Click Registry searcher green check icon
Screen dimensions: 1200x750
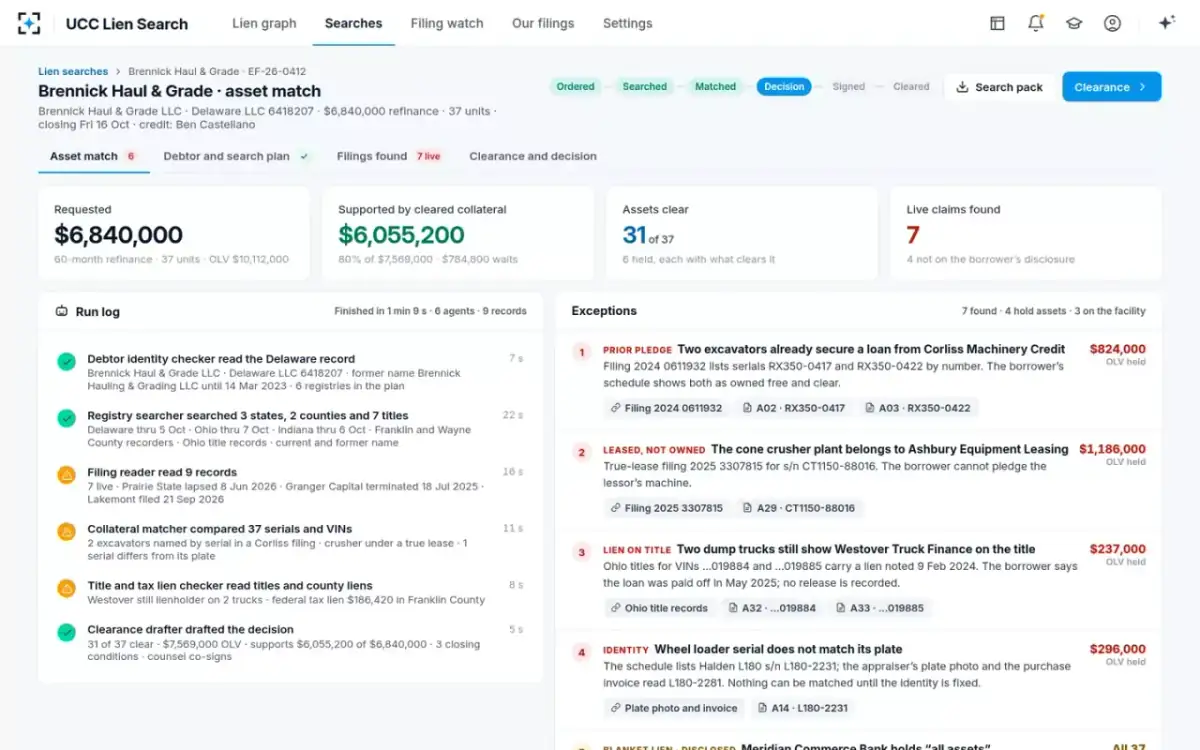[66, 418]
